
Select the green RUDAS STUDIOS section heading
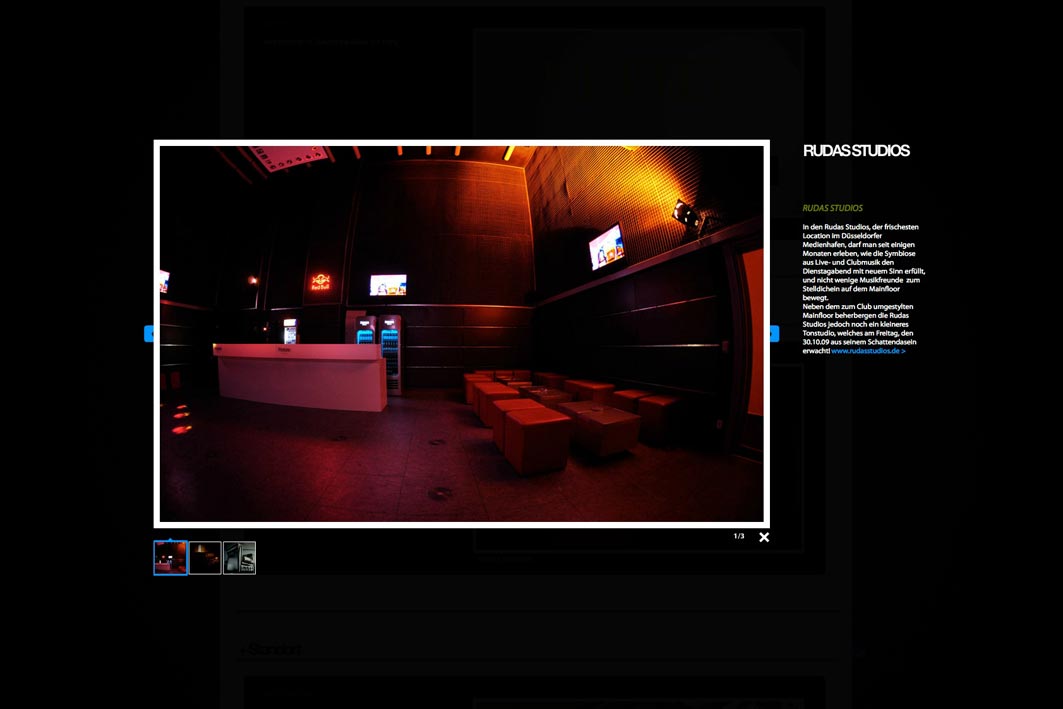(831, 207)
